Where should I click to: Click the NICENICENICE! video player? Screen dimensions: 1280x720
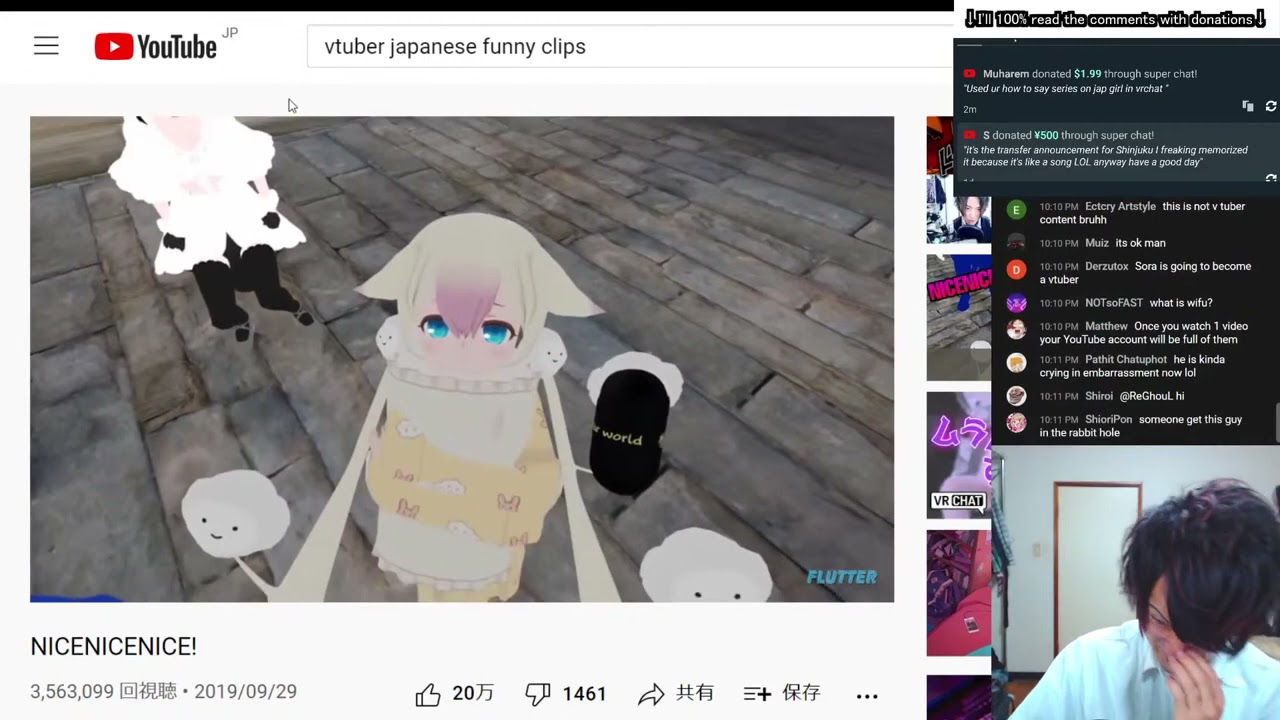[462, 359]
